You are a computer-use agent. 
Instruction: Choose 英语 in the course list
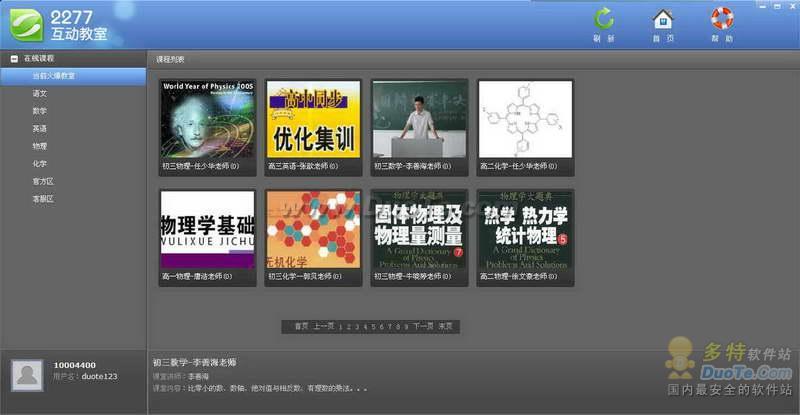pos(39,128)
